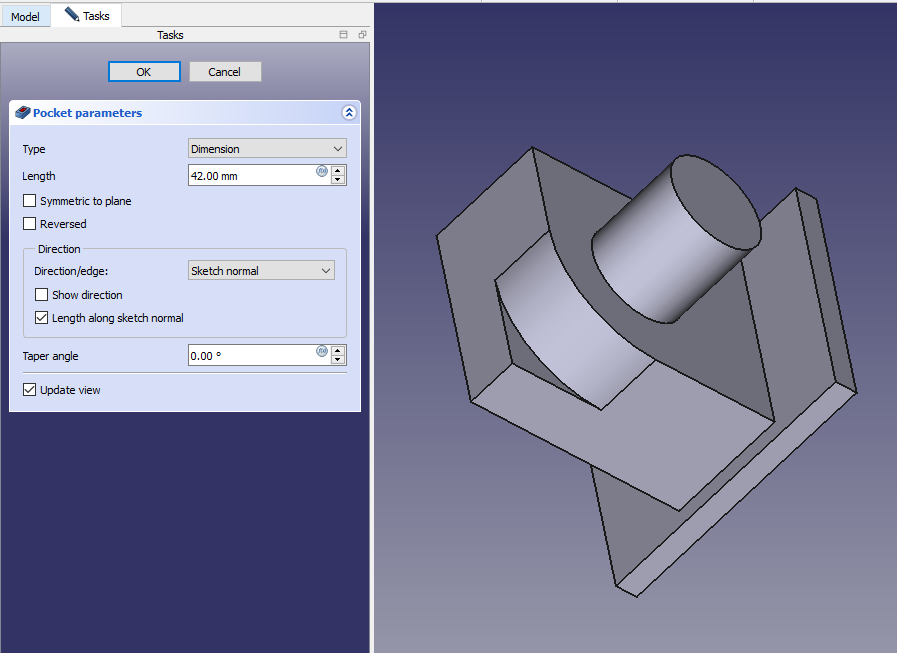The width and height of the screenshot is (897, 653).
Task: Disable the Update view checkbox
Action: 30,390
